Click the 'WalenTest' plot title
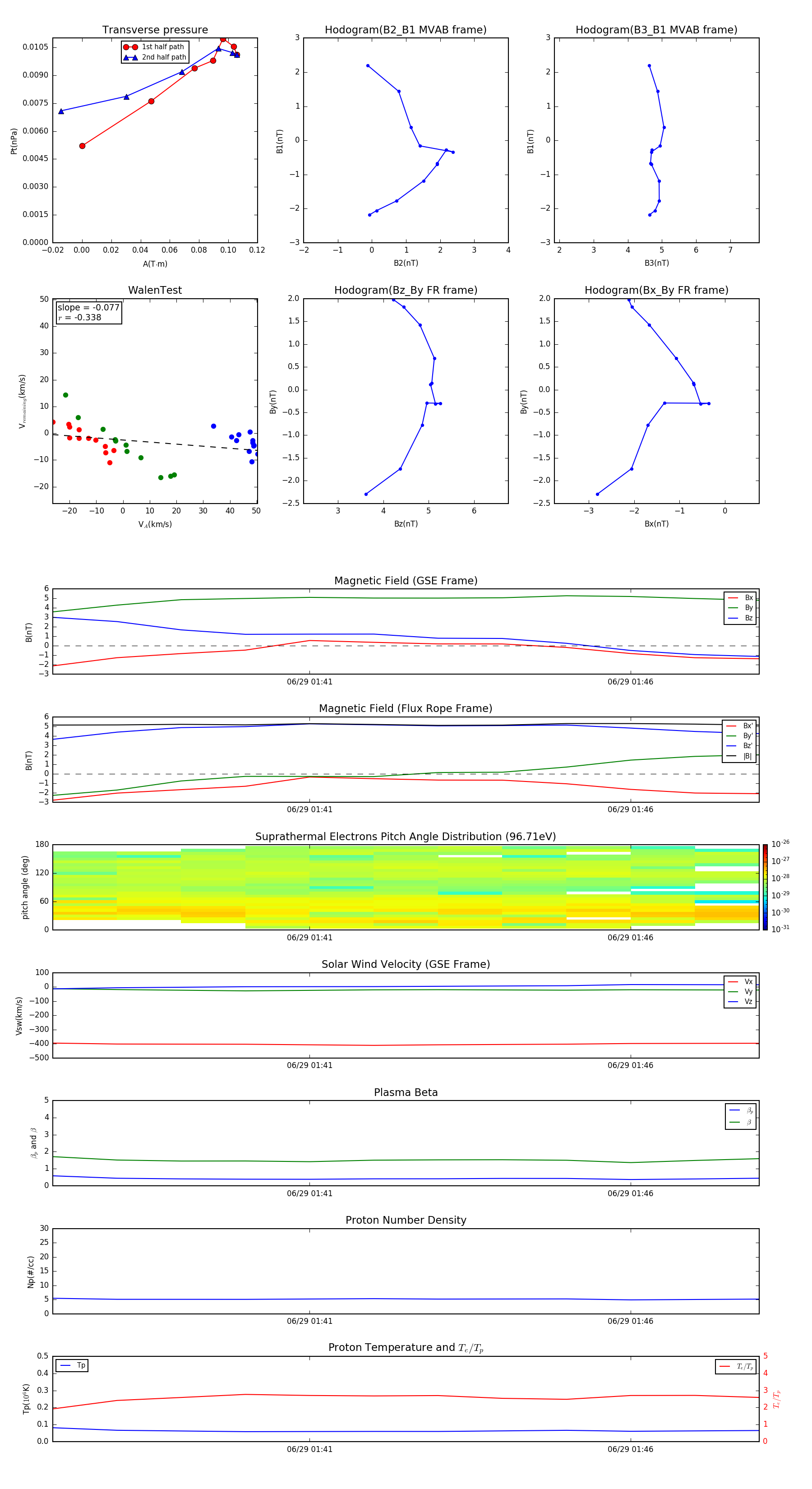The height and width of the screenshot is (1489, 812). pos(155,290)
